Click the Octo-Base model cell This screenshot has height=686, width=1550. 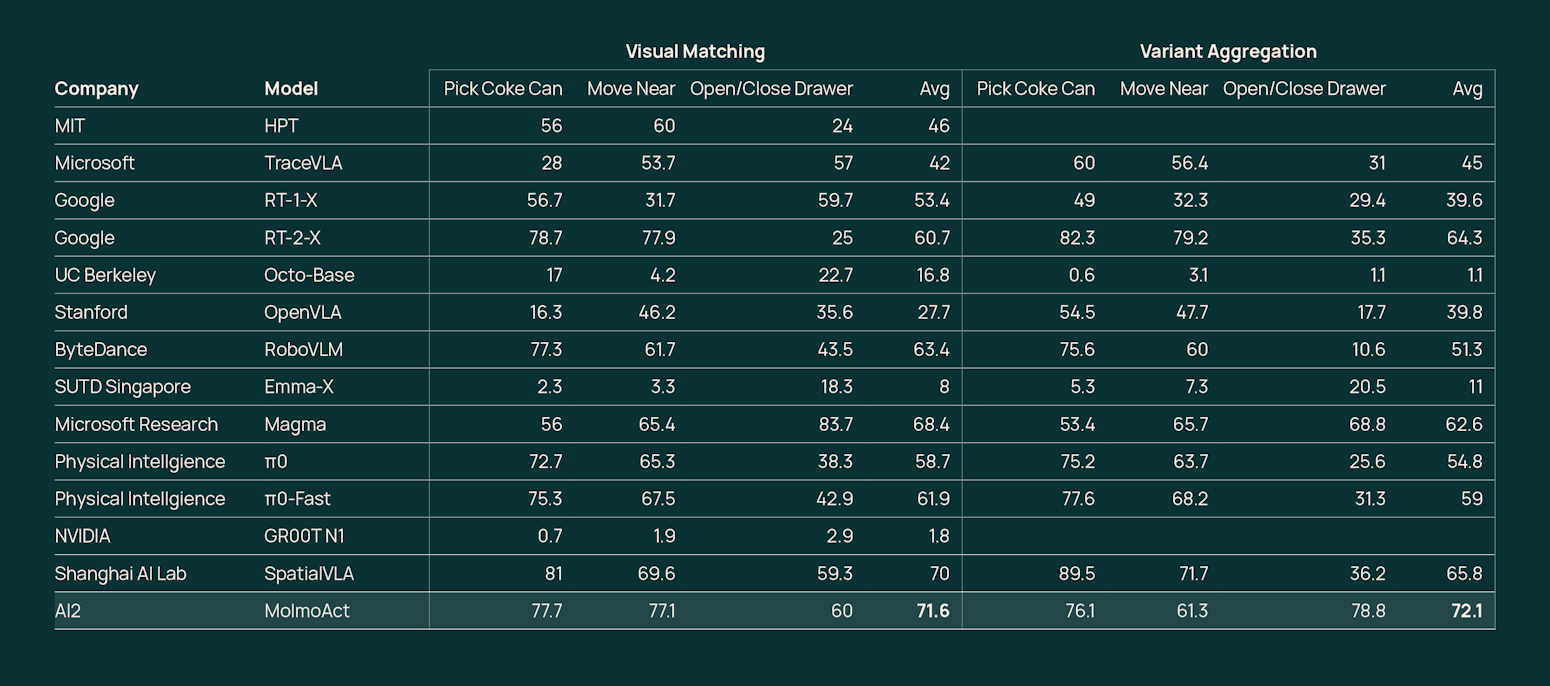[x=309, y=275]
